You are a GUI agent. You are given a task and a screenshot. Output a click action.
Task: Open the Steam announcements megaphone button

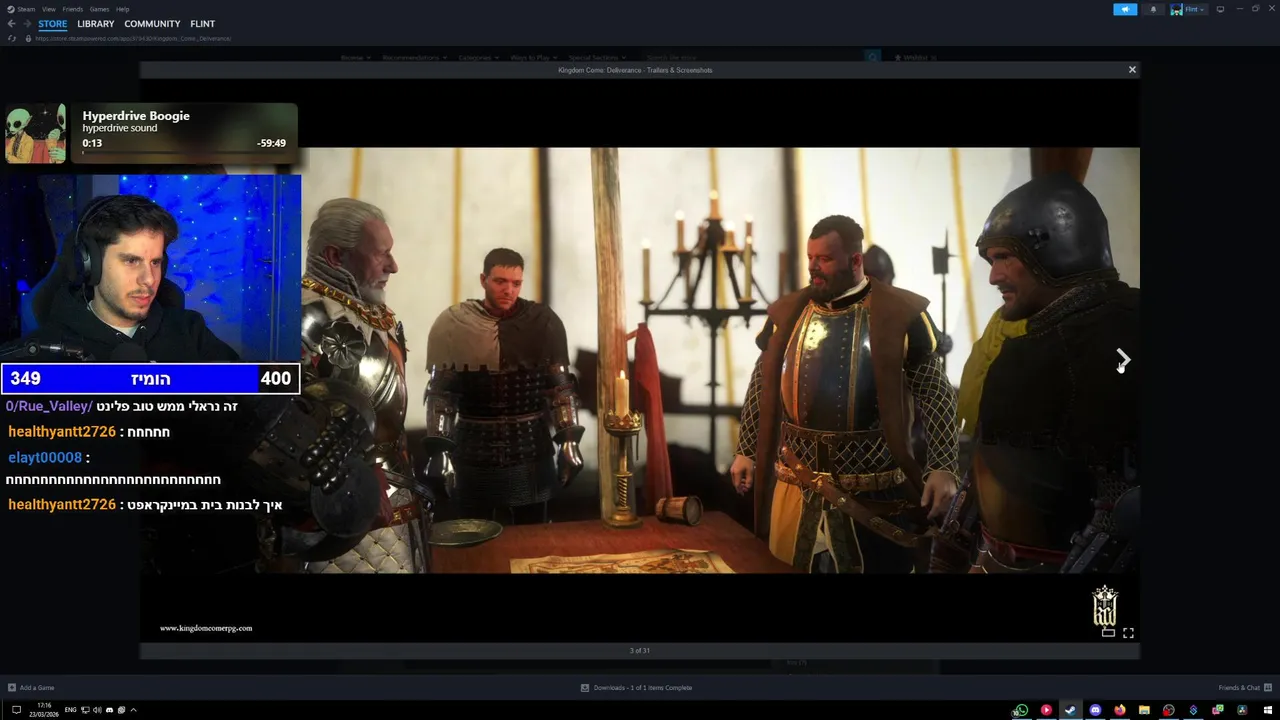(x=1125, y=9)
